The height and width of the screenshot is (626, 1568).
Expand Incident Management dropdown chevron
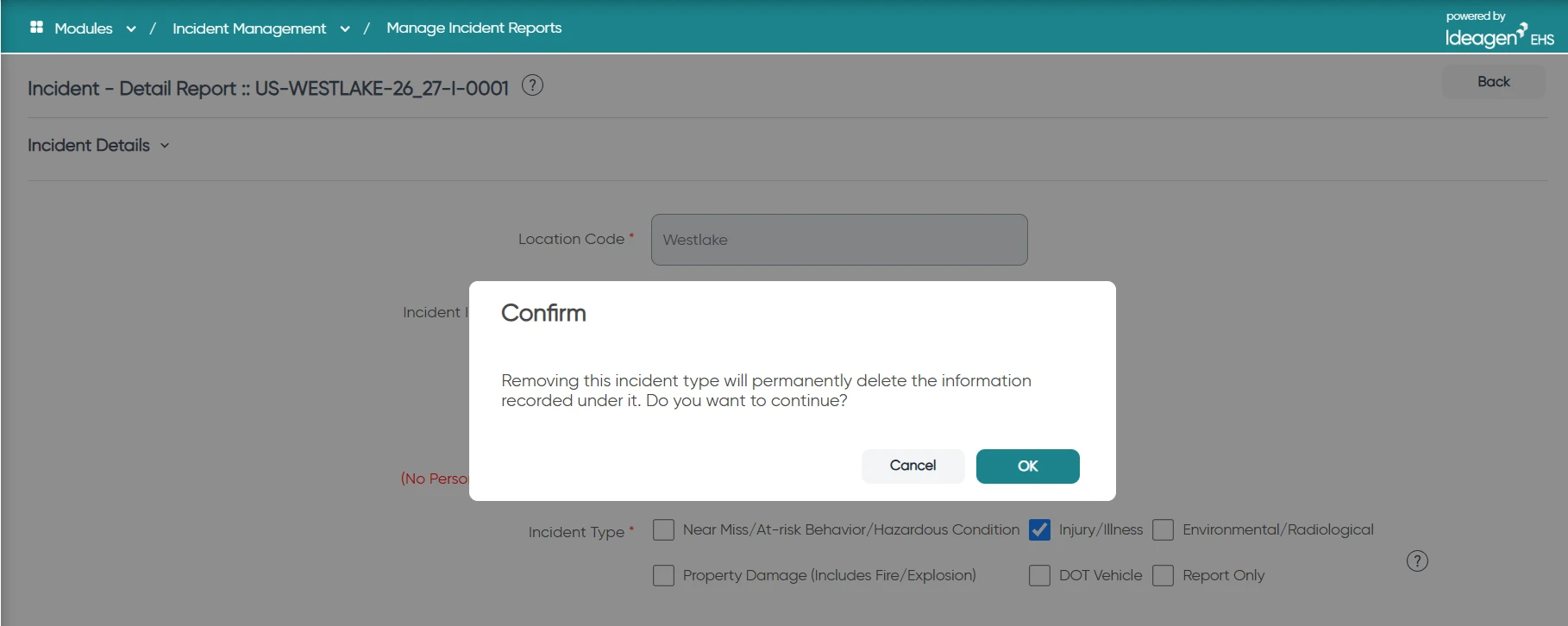345,28
